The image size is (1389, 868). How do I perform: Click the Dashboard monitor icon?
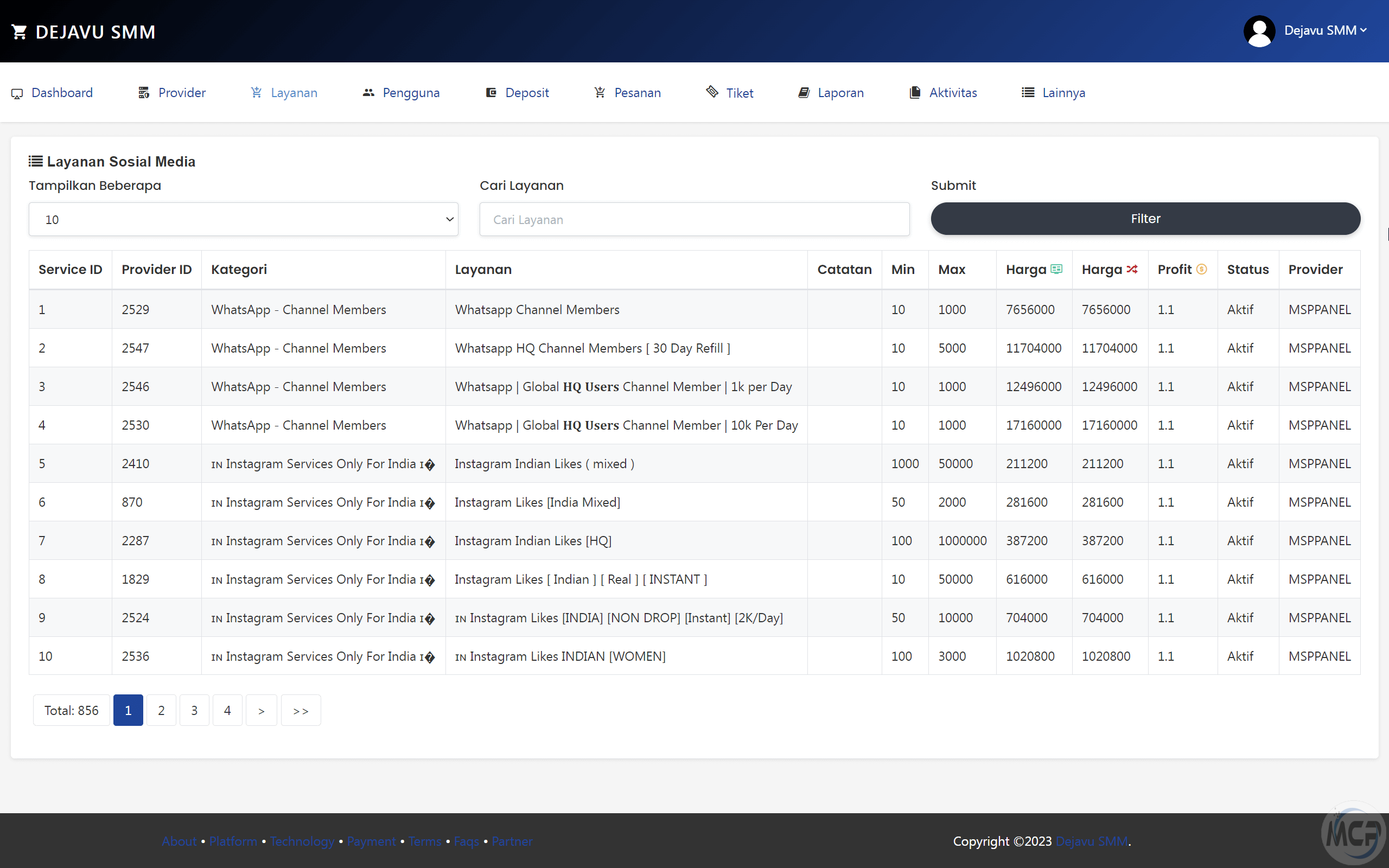pyautogui.click(x=17, y=93)
